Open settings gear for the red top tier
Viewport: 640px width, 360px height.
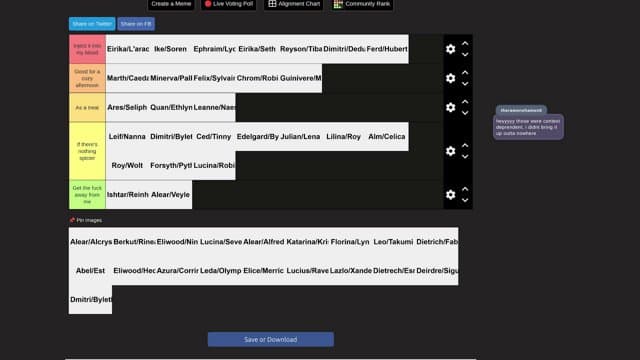450,49
